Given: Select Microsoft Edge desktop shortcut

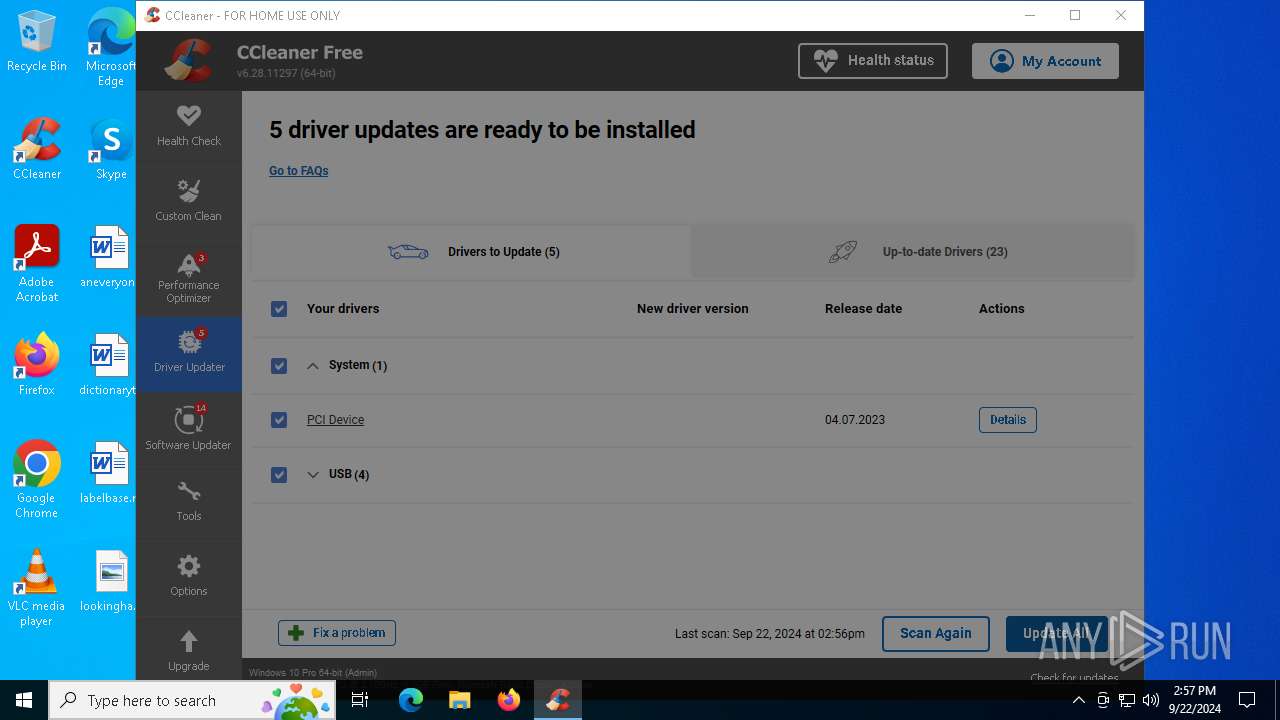Looking at the screenshot, I should click(x=111, y=47).
